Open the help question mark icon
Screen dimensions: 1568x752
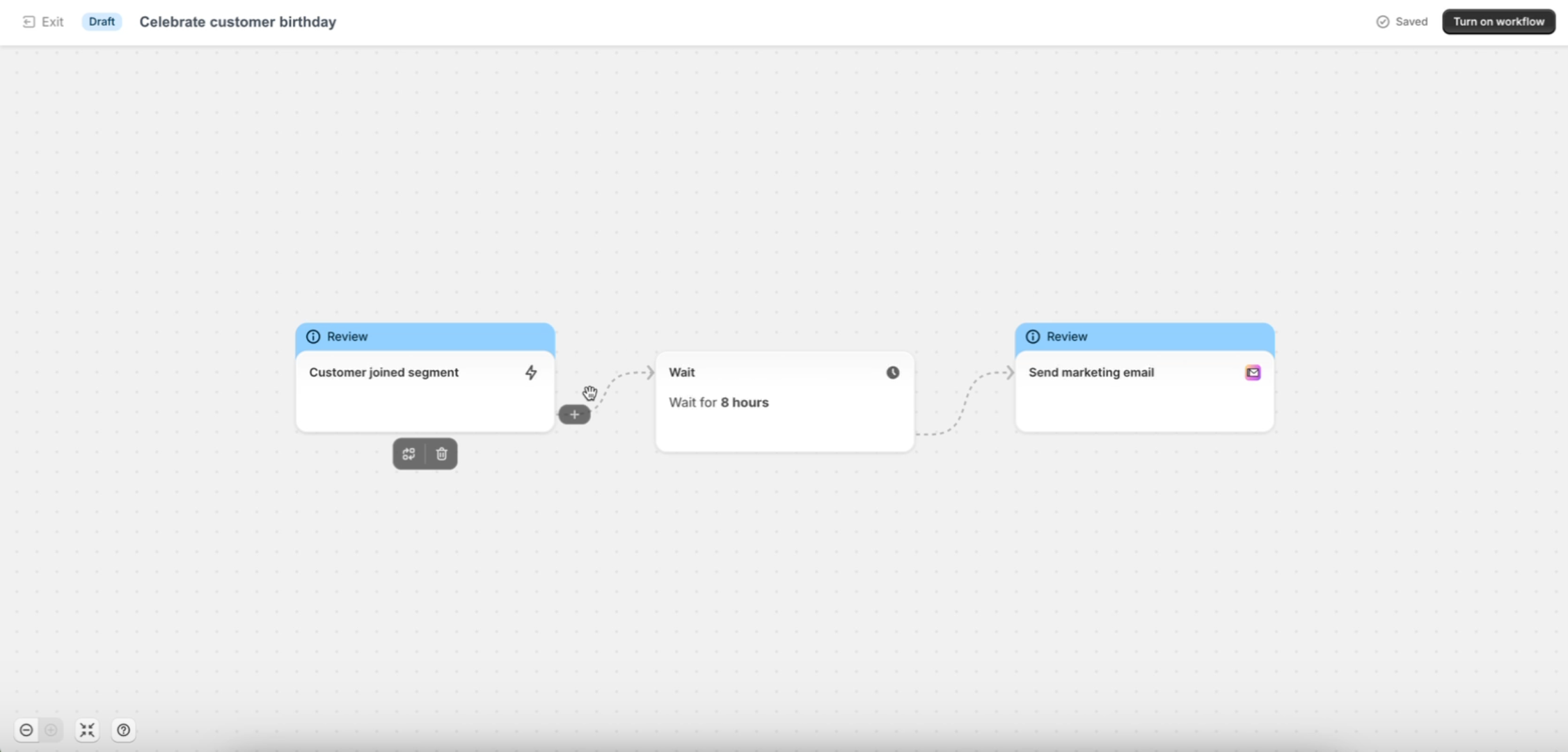(123, 730)
